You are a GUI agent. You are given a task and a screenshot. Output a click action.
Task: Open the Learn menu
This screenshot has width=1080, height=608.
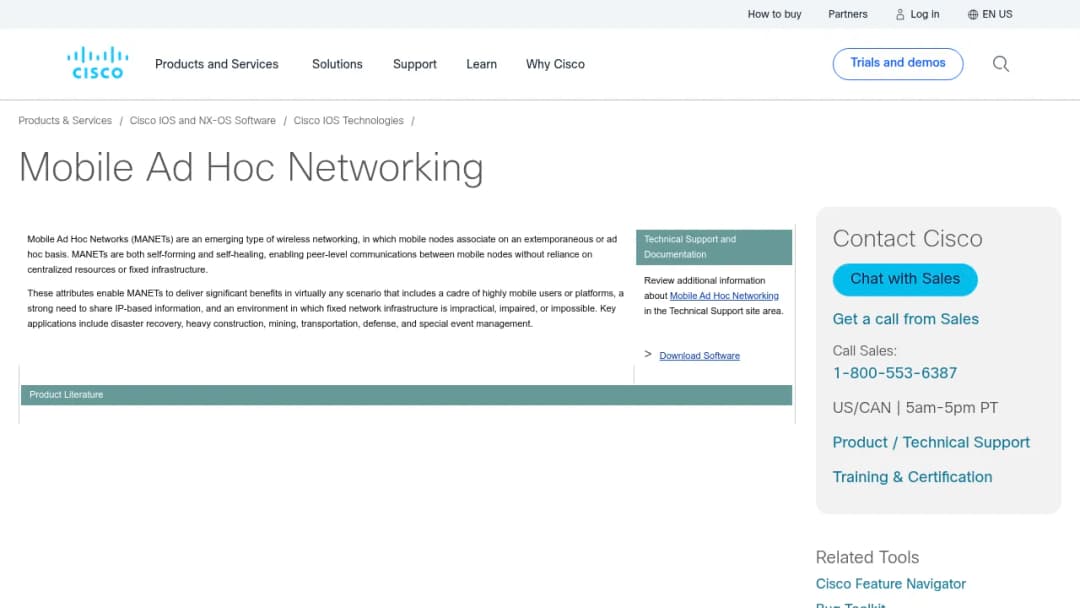pos(481,64)
